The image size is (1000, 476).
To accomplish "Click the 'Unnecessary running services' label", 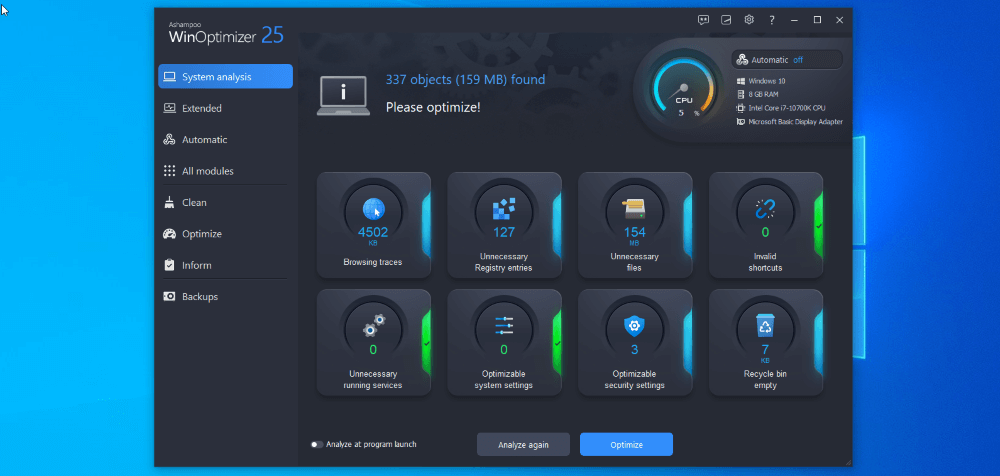I will pos(373,380).
